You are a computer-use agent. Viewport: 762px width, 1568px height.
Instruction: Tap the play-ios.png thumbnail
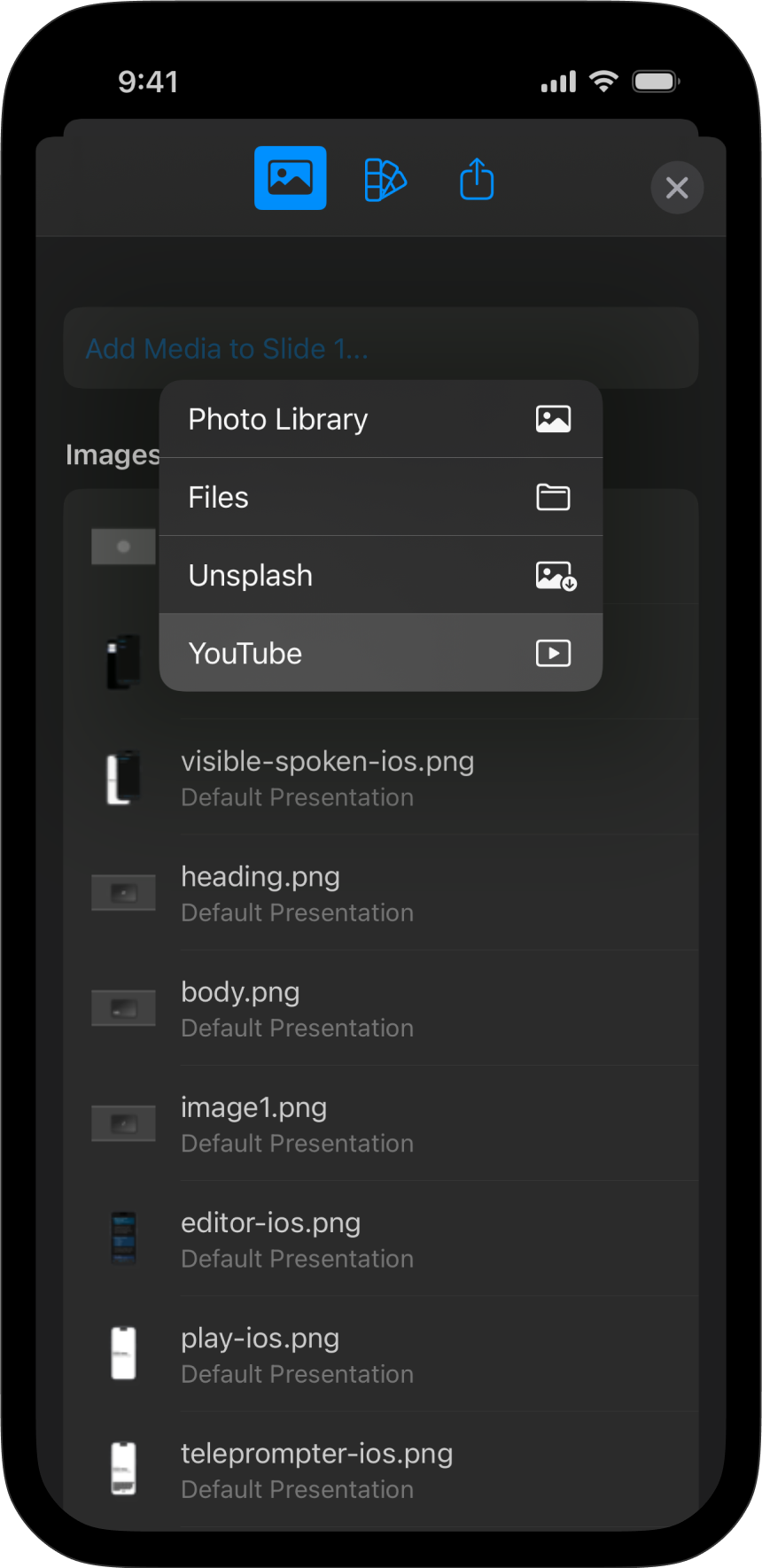click(123, 1354)
